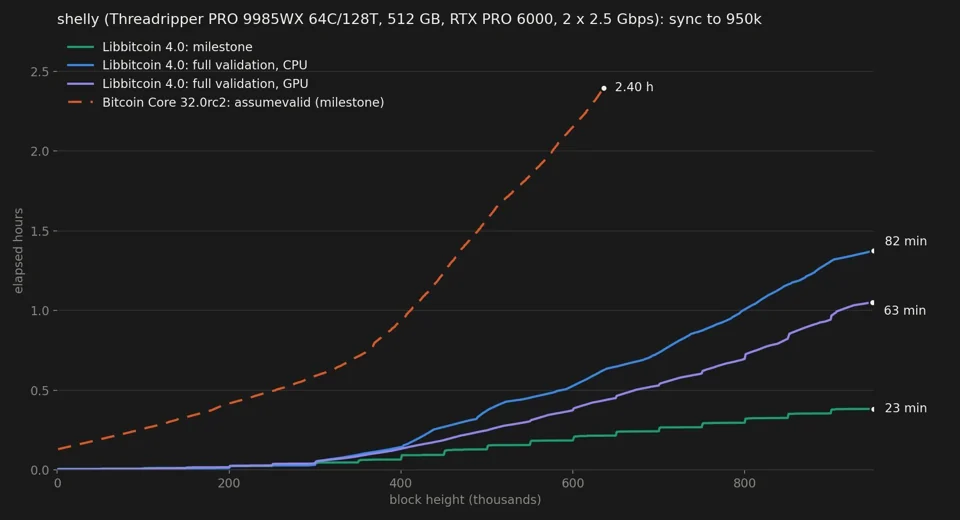Click the 600 tick label on x-axis
Viewport: 960px width, 520px height.
pos(572,483)
